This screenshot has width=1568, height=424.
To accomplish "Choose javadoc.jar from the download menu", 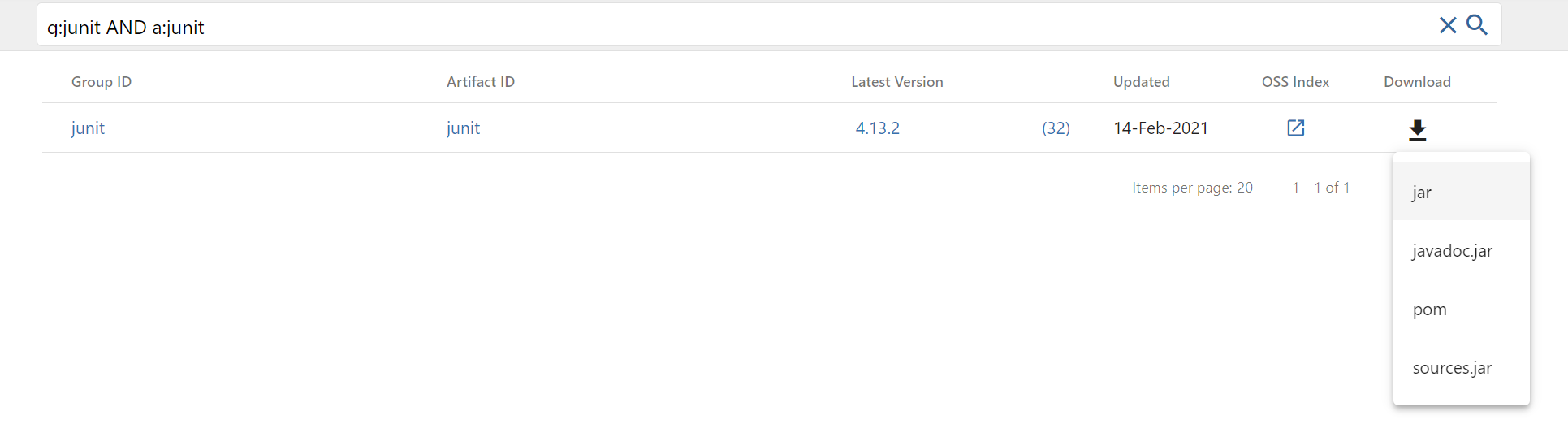I will tap(1452, 251).
